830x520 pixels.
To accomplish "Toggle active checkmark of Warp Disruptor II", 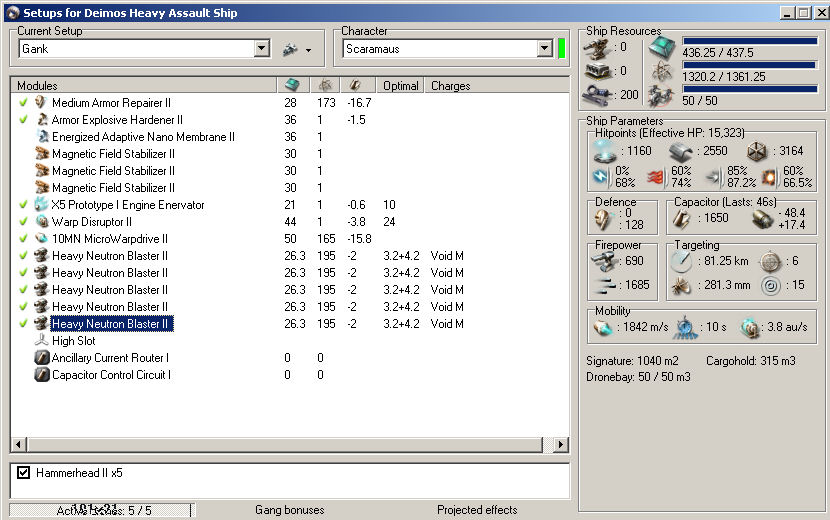I will click(x=23, y=221).
